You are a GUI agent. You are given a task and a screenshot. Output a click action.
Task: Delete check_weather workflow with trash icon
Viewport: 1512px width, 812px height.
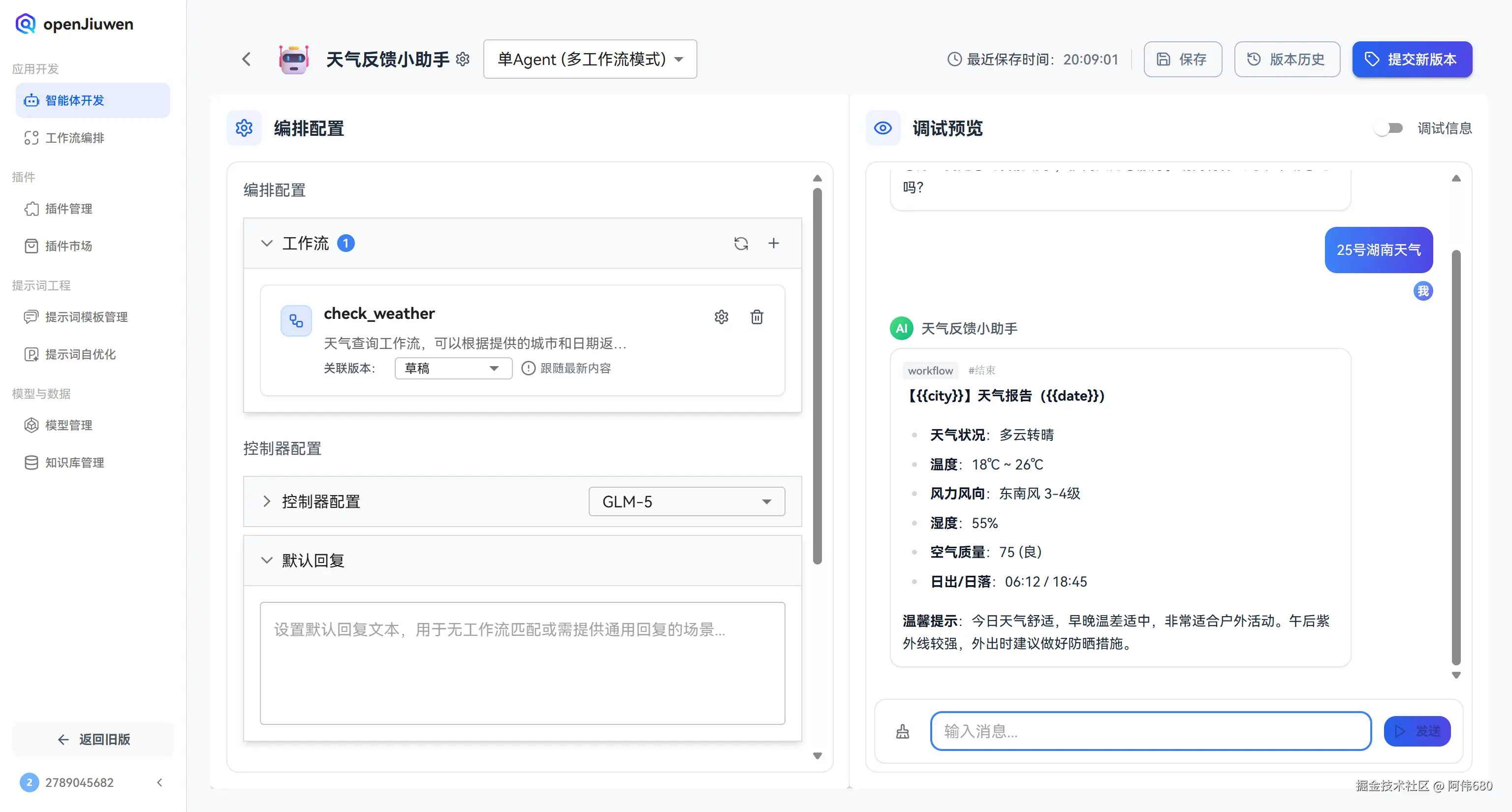[x=756, y=317]
